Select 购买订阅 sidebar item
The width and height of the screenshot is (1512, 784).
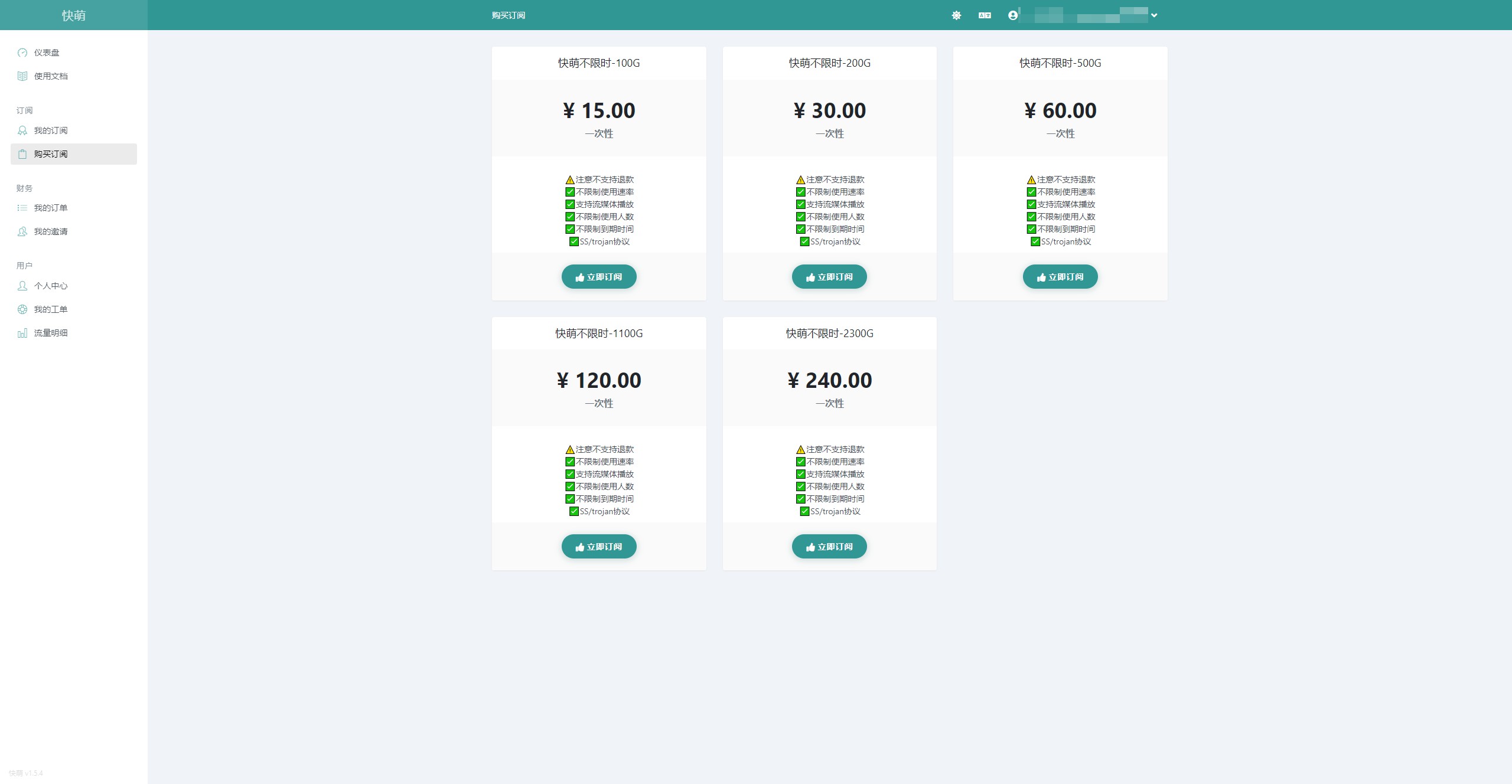click(51, 154)
